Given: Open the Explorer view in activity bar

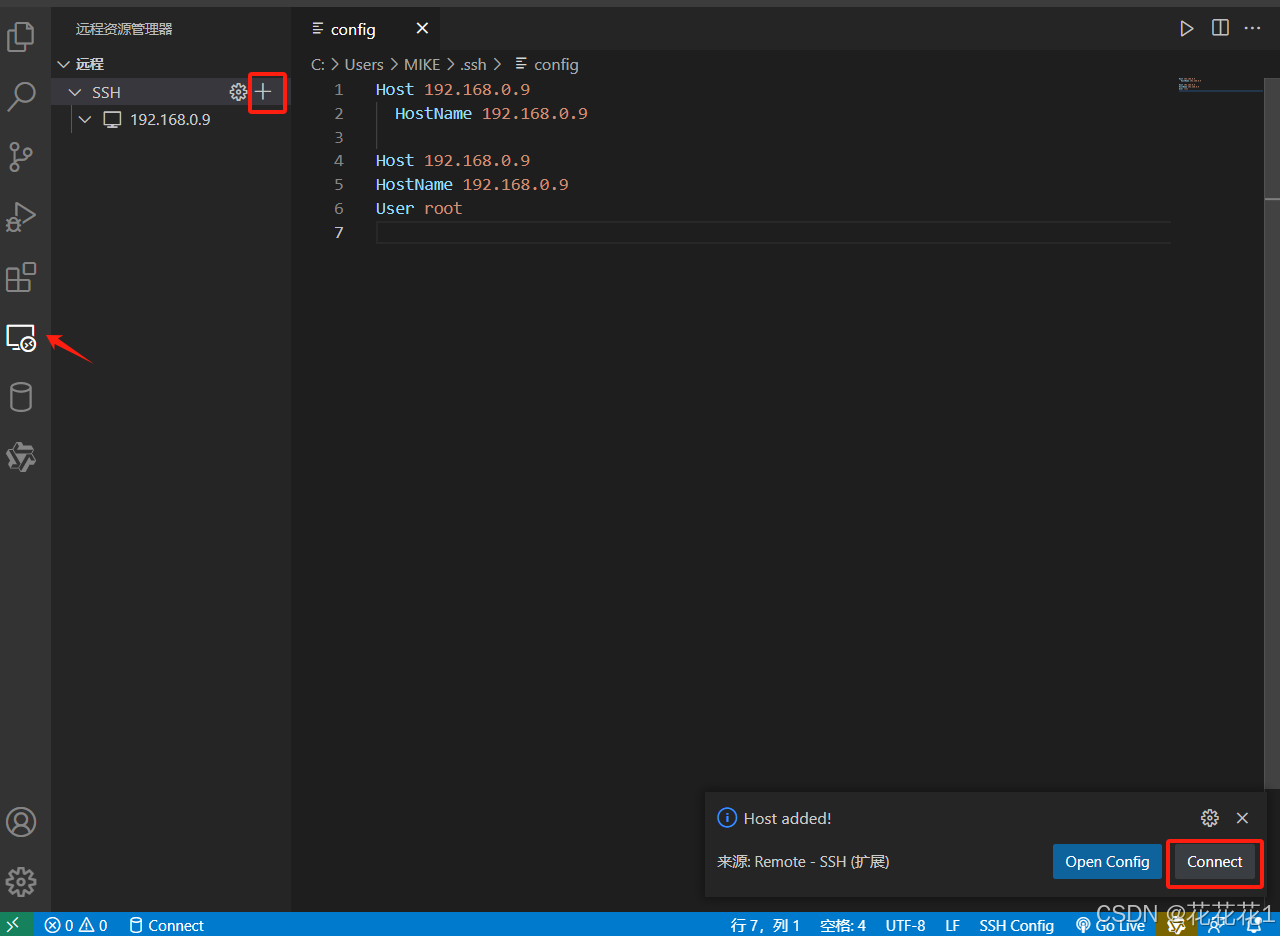Looking at the screenshot, I should click(21, 37).
